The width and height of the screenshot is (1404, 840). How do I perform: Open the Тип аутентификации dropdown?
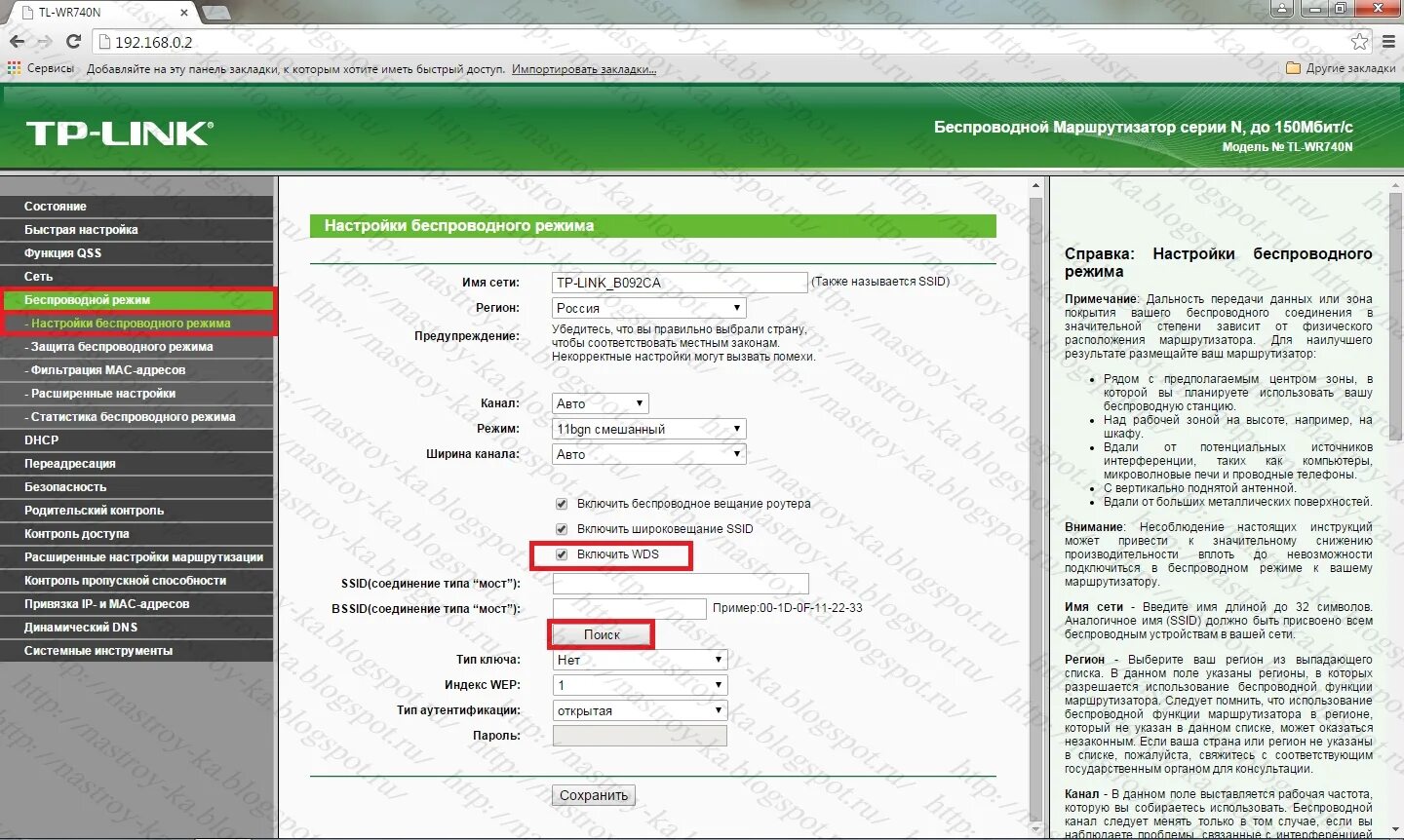[x=640, y=710]
